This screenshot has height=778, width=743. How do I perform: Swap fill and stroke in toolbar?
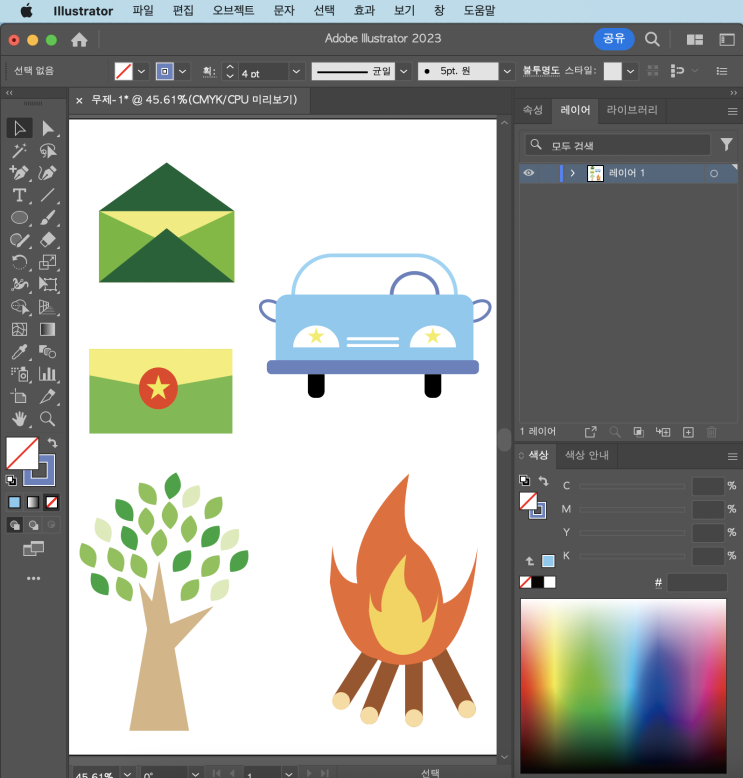click(53, 443)
